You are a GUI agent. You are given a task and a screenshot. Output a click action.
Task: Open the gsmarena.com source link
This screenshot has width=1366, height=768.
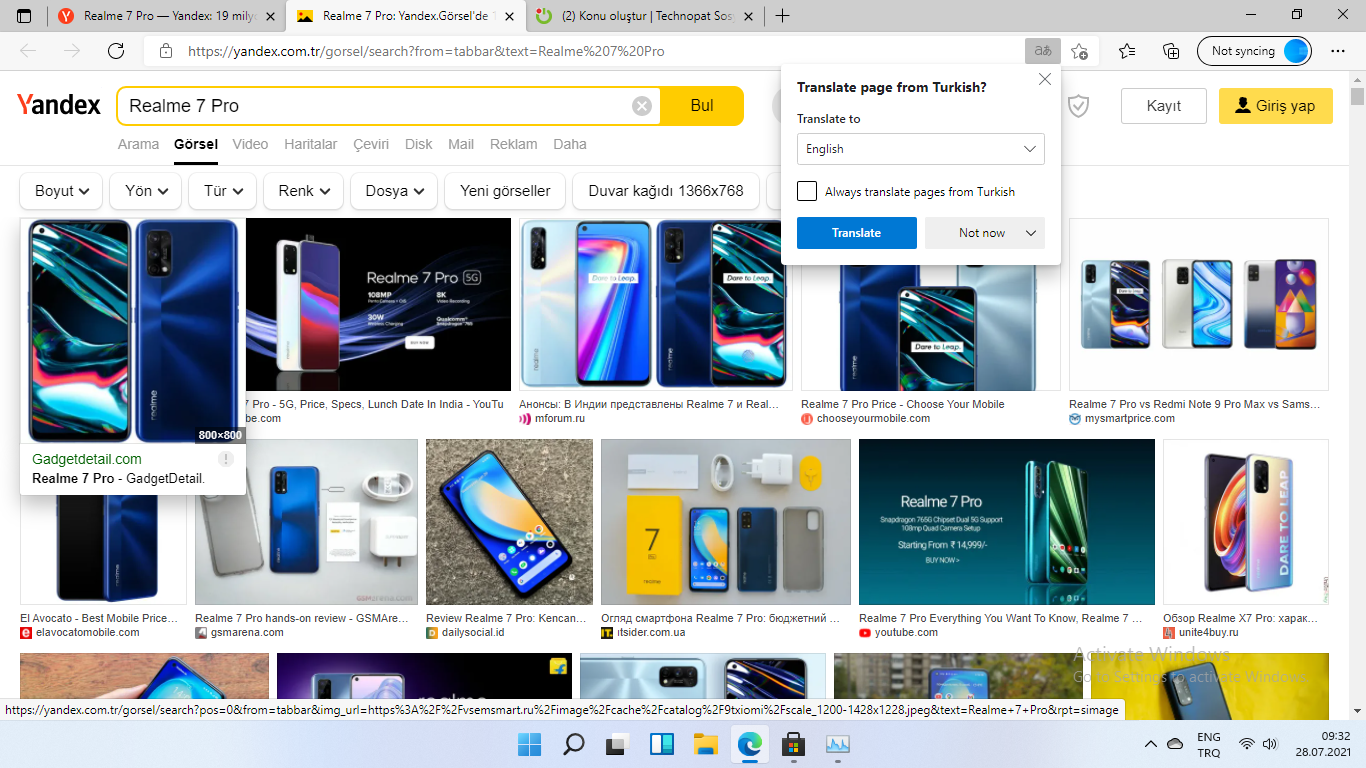pos(246,632)
